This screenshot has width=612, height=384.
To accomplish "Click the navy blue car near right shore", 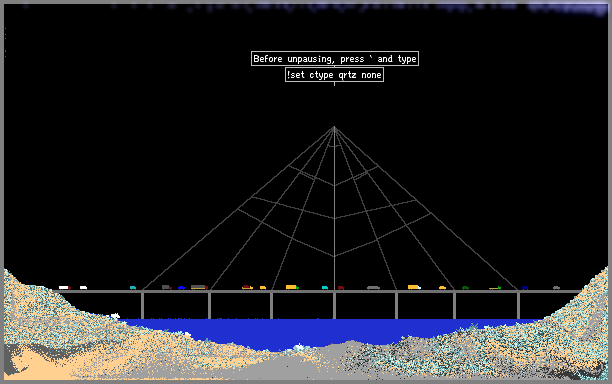I will [525, 288].
